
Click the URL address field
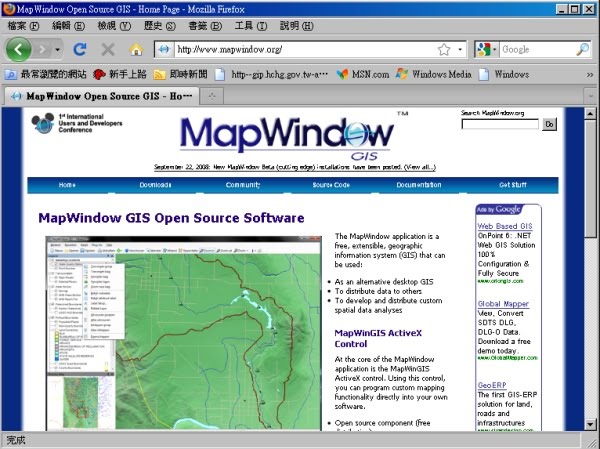tap(305, 49)
